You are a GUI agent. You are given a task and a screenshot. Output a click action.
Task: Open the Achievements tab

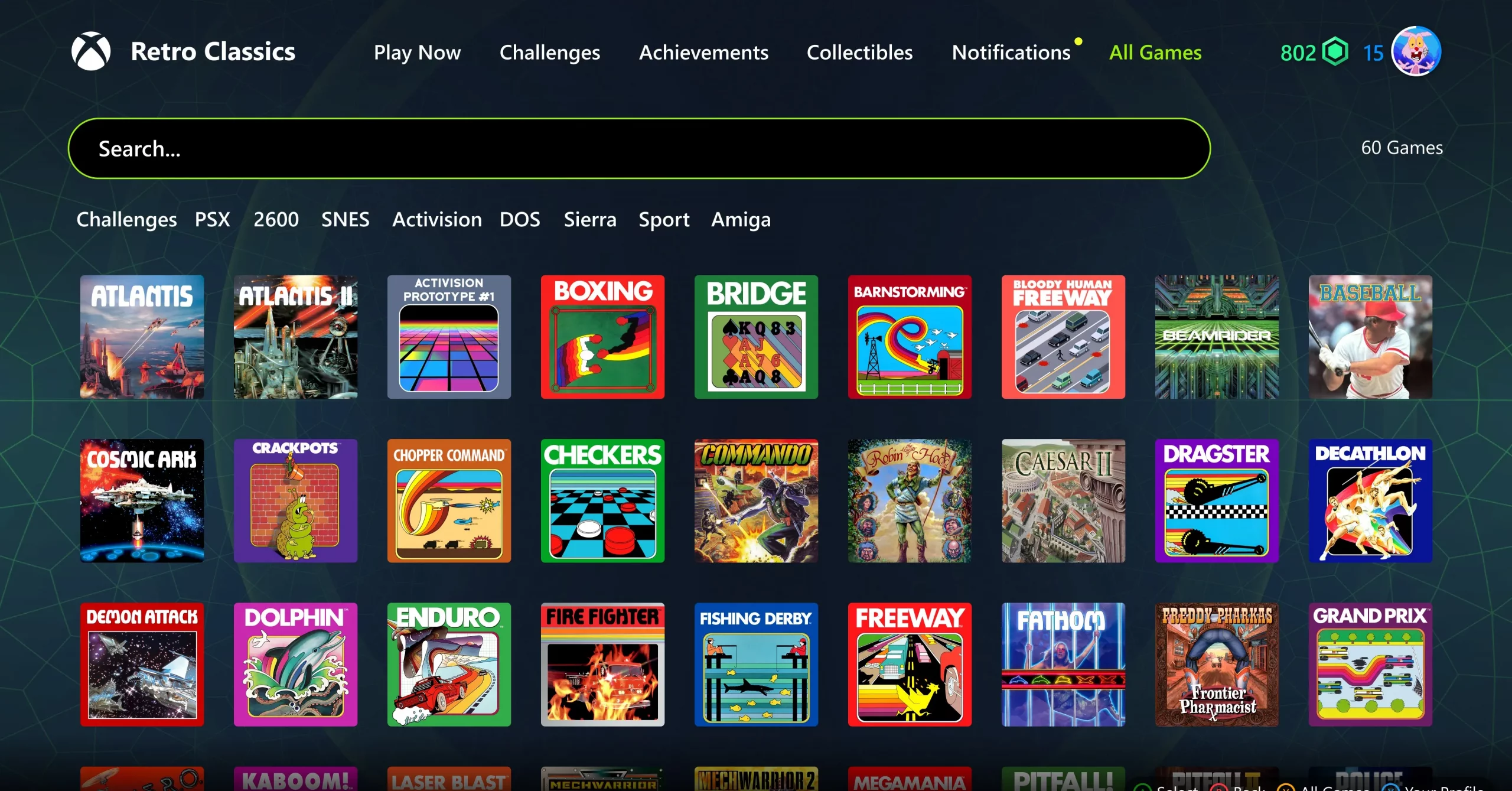click(x=703, y=53)
